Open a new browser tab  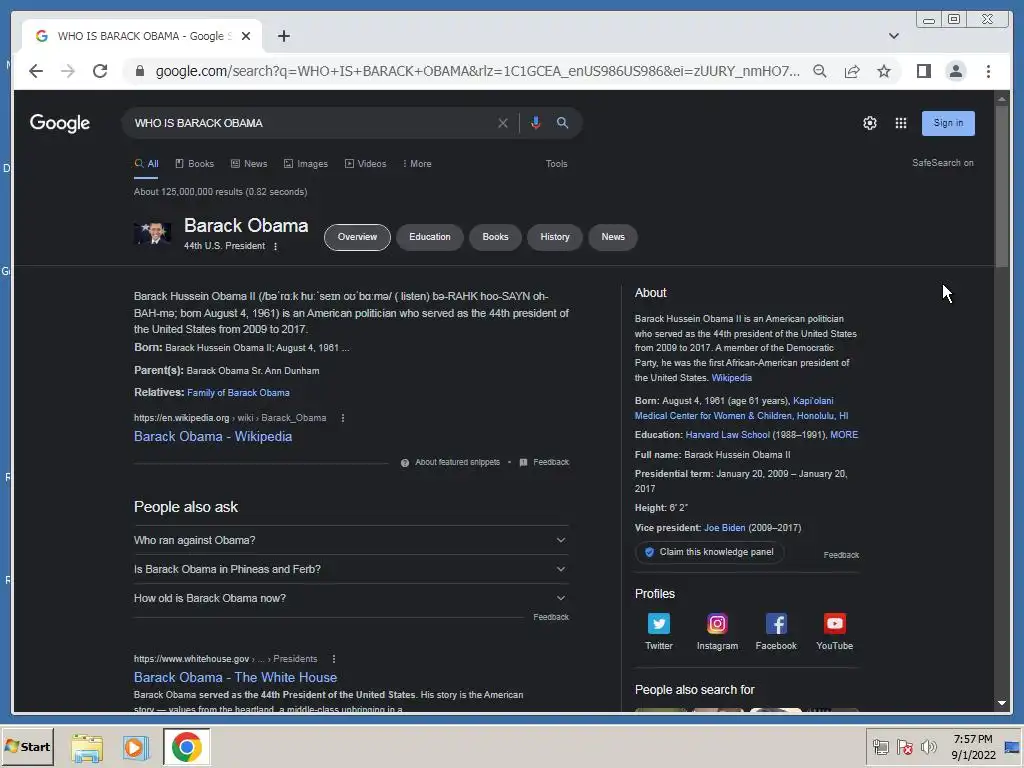point(283,36)
